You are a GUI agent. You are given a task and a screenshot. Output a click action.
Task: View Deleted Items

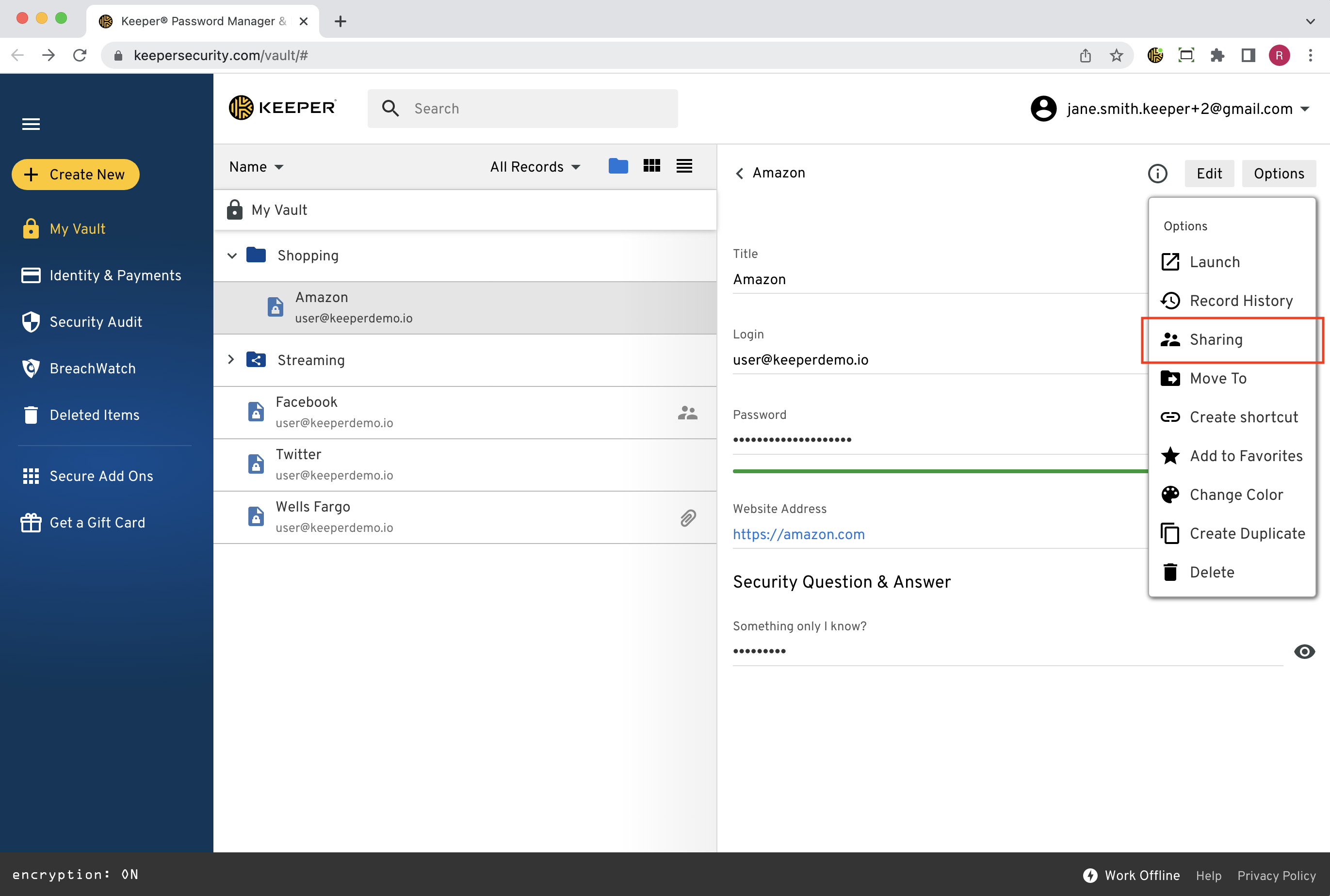pyautogui.click(x=81, y=415)
